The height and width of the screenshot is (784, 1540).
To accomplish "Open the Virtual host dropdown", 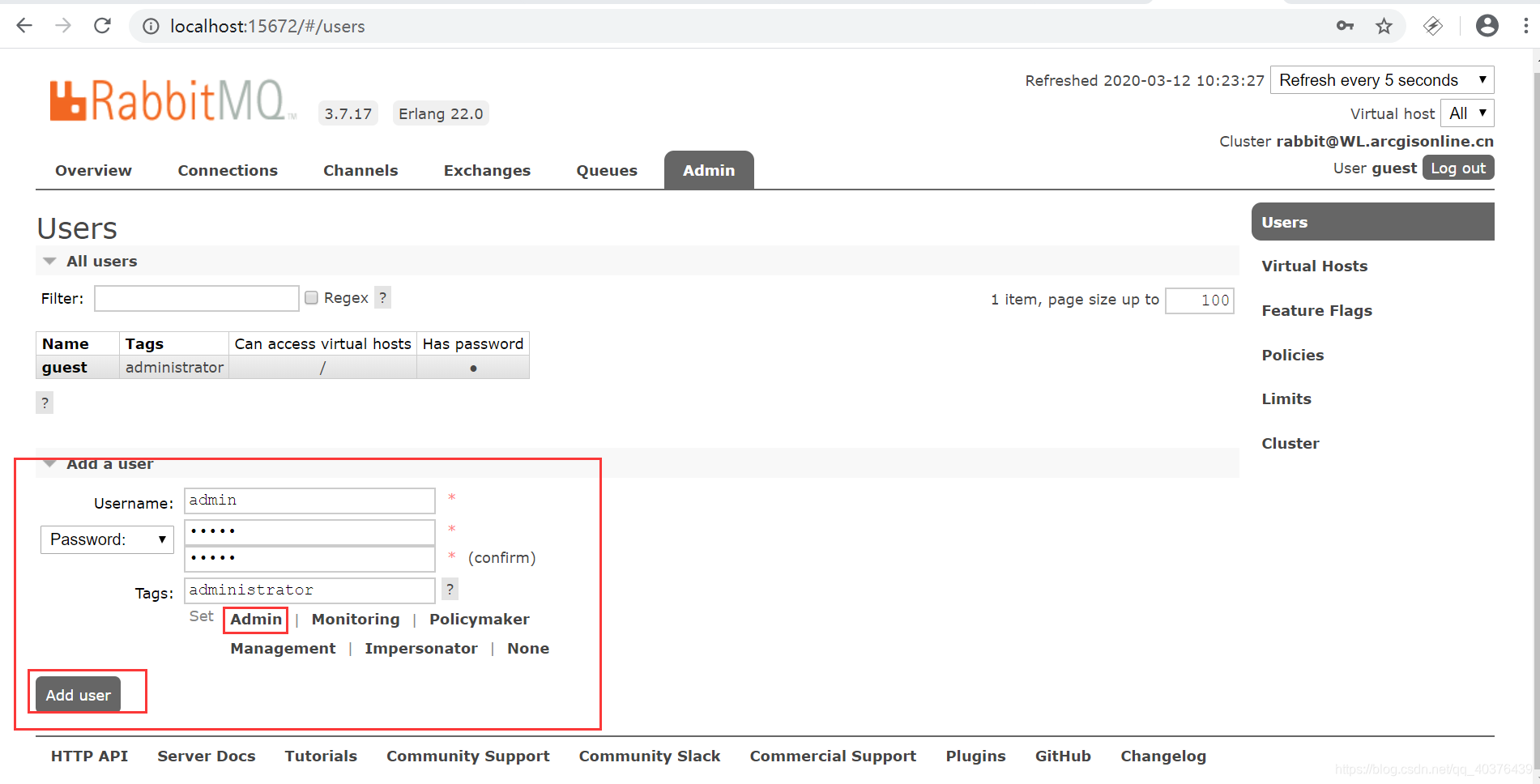I will [x=1467, y=113].
